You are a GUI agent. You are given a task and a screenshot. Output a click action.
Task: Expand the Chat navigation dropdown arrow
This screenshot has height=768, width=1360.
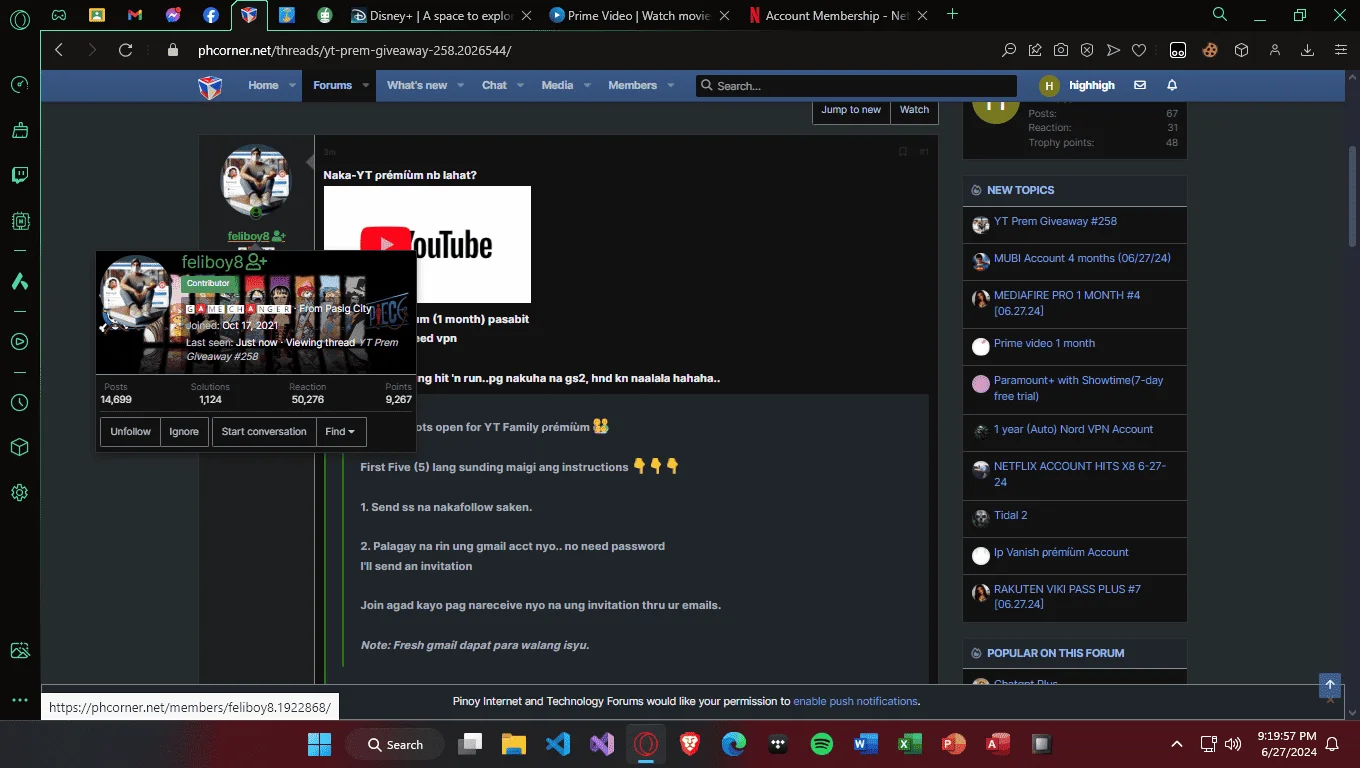click(521, 86)
